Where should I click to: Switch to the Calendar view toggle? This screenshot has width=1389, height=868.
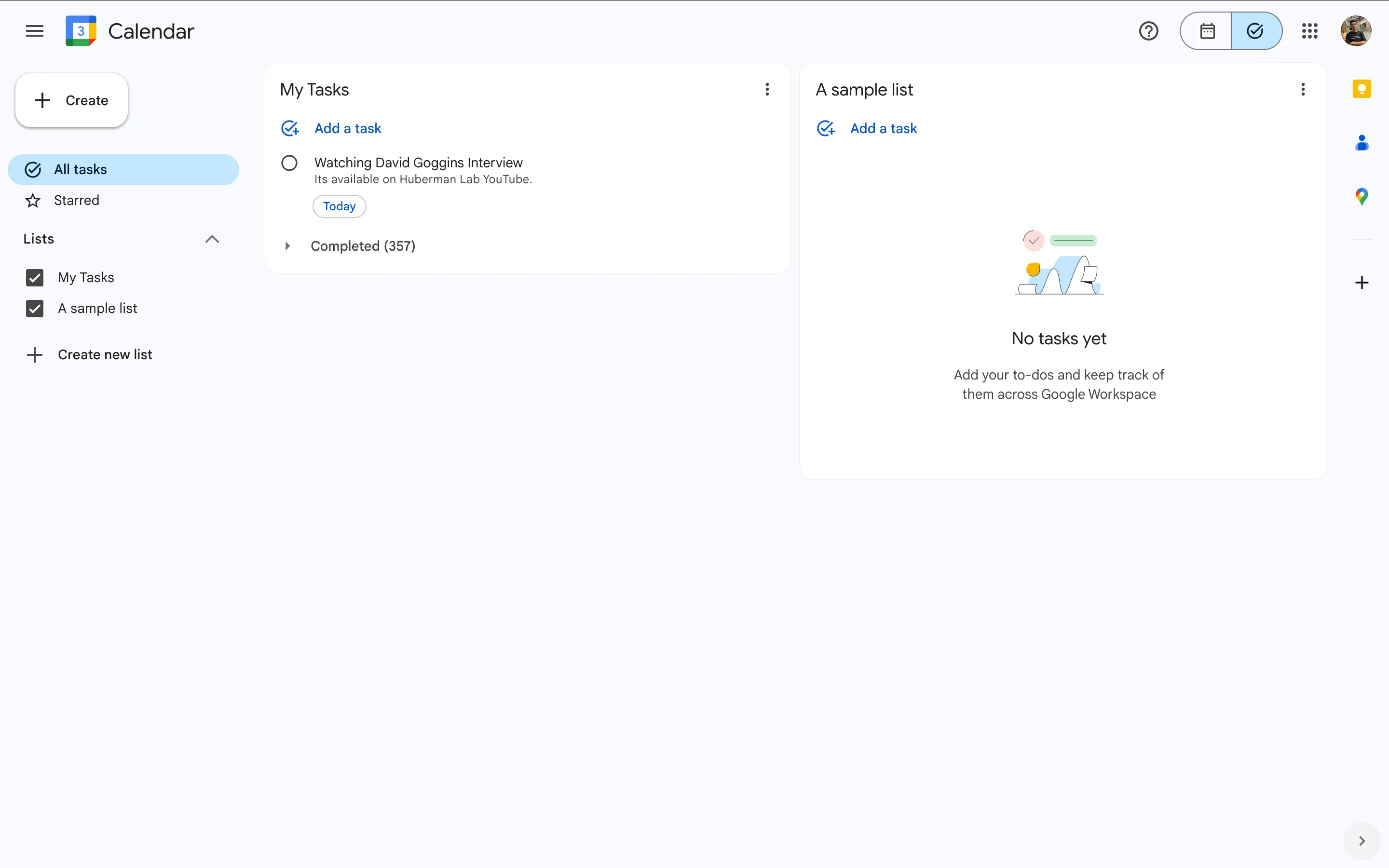[1207, 31]
